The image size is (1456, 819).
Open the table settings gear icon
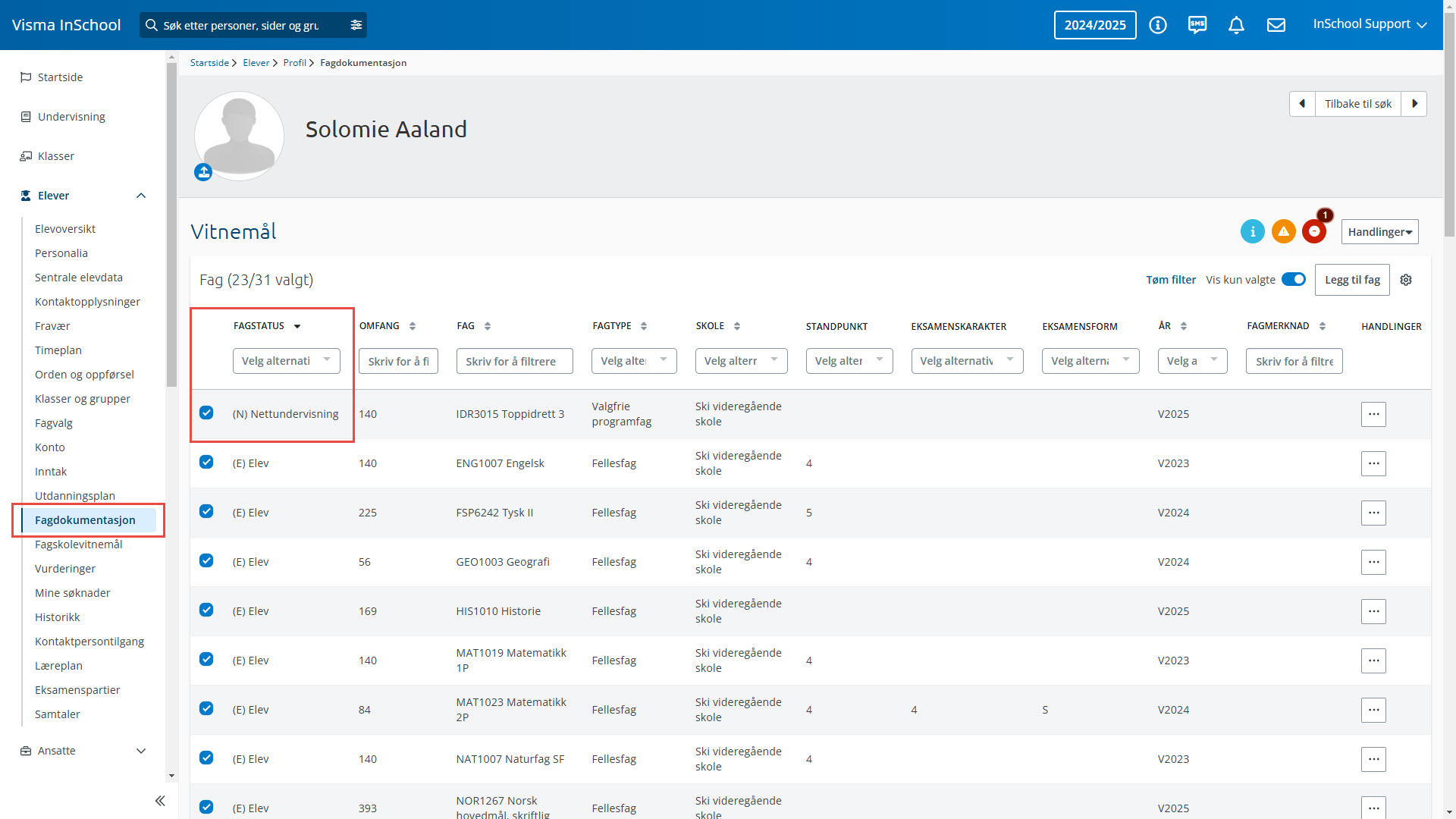pyautogui.click(x=1406, y=280)
